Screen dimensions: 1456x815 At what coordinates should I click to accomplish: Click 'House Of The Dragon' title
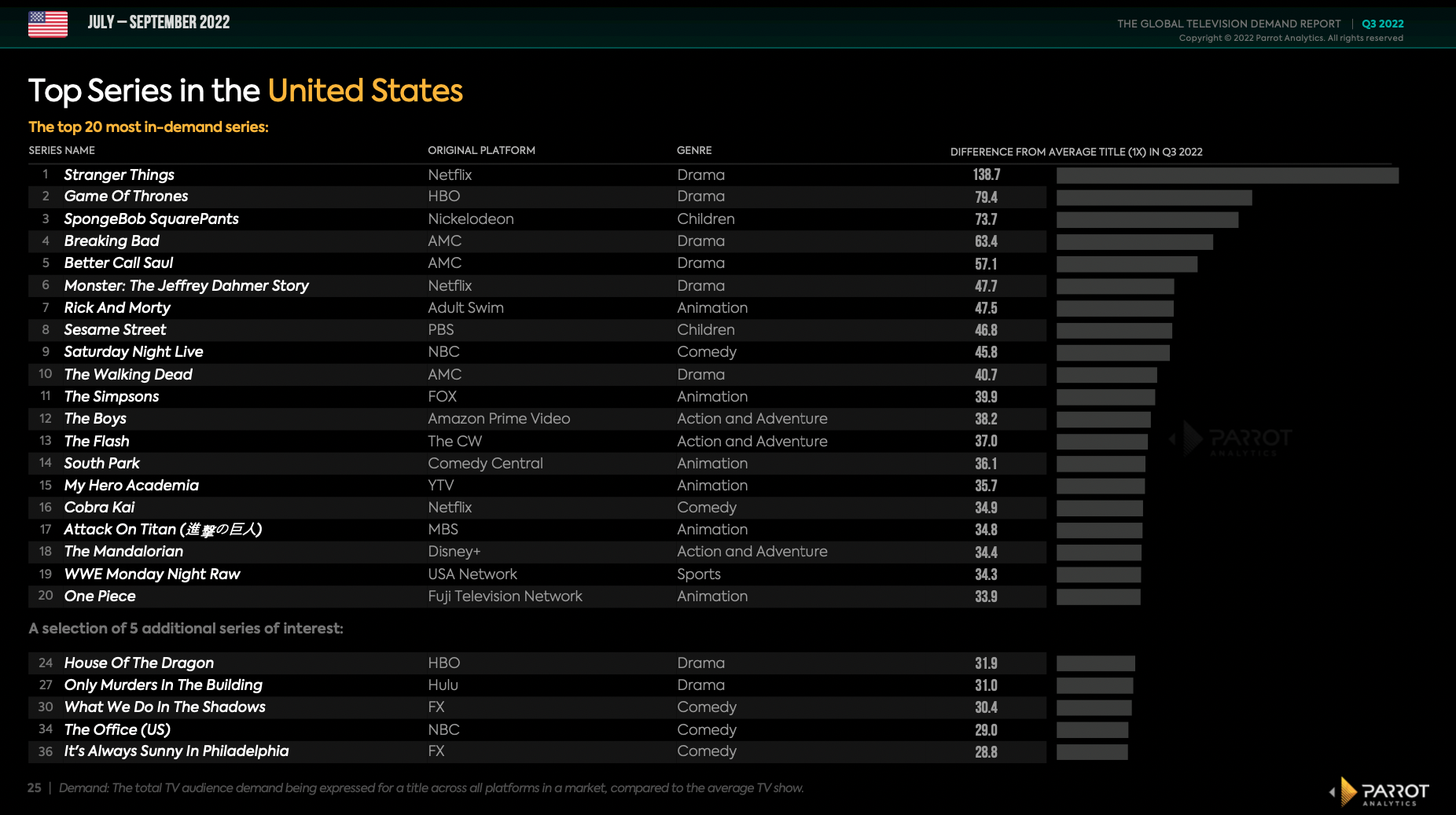[138, 663]
